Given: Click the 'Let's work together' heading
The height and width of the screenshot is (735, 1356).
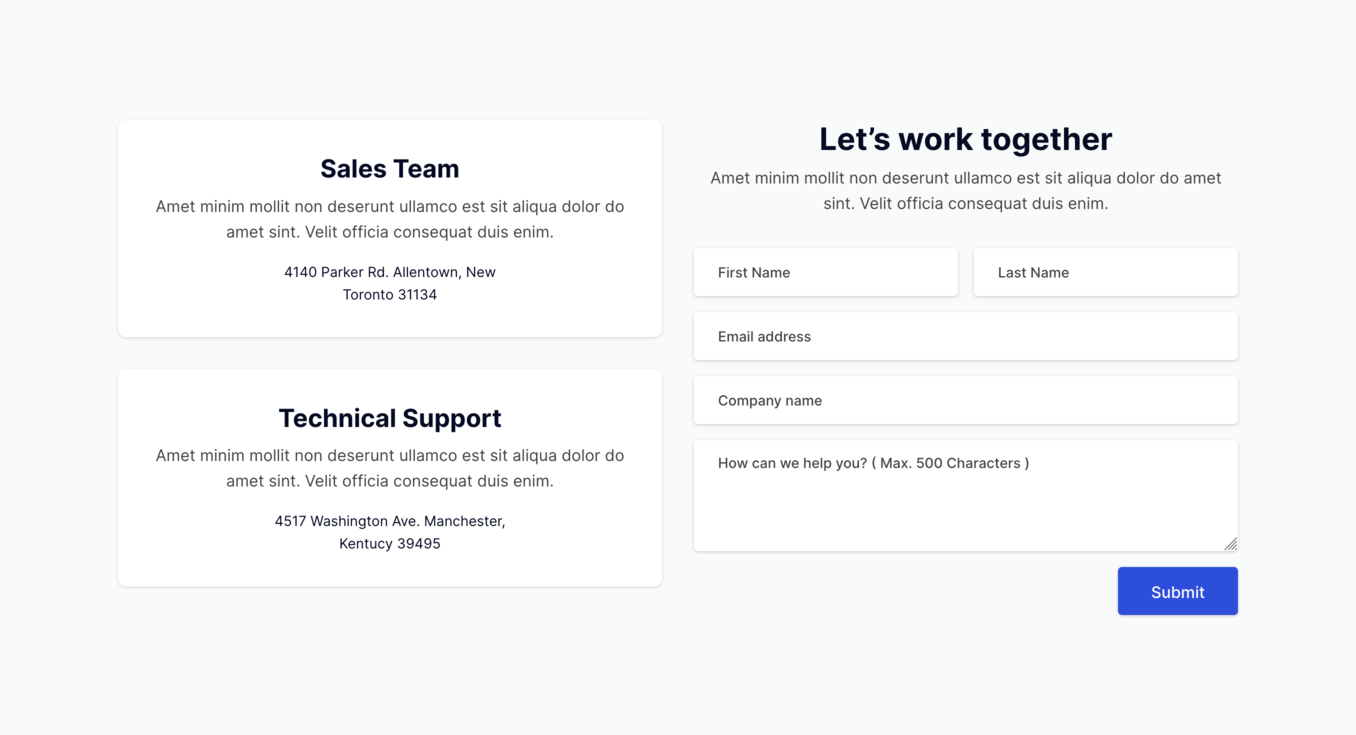Looking at the screenshot, I should click(x=966, y=139).
